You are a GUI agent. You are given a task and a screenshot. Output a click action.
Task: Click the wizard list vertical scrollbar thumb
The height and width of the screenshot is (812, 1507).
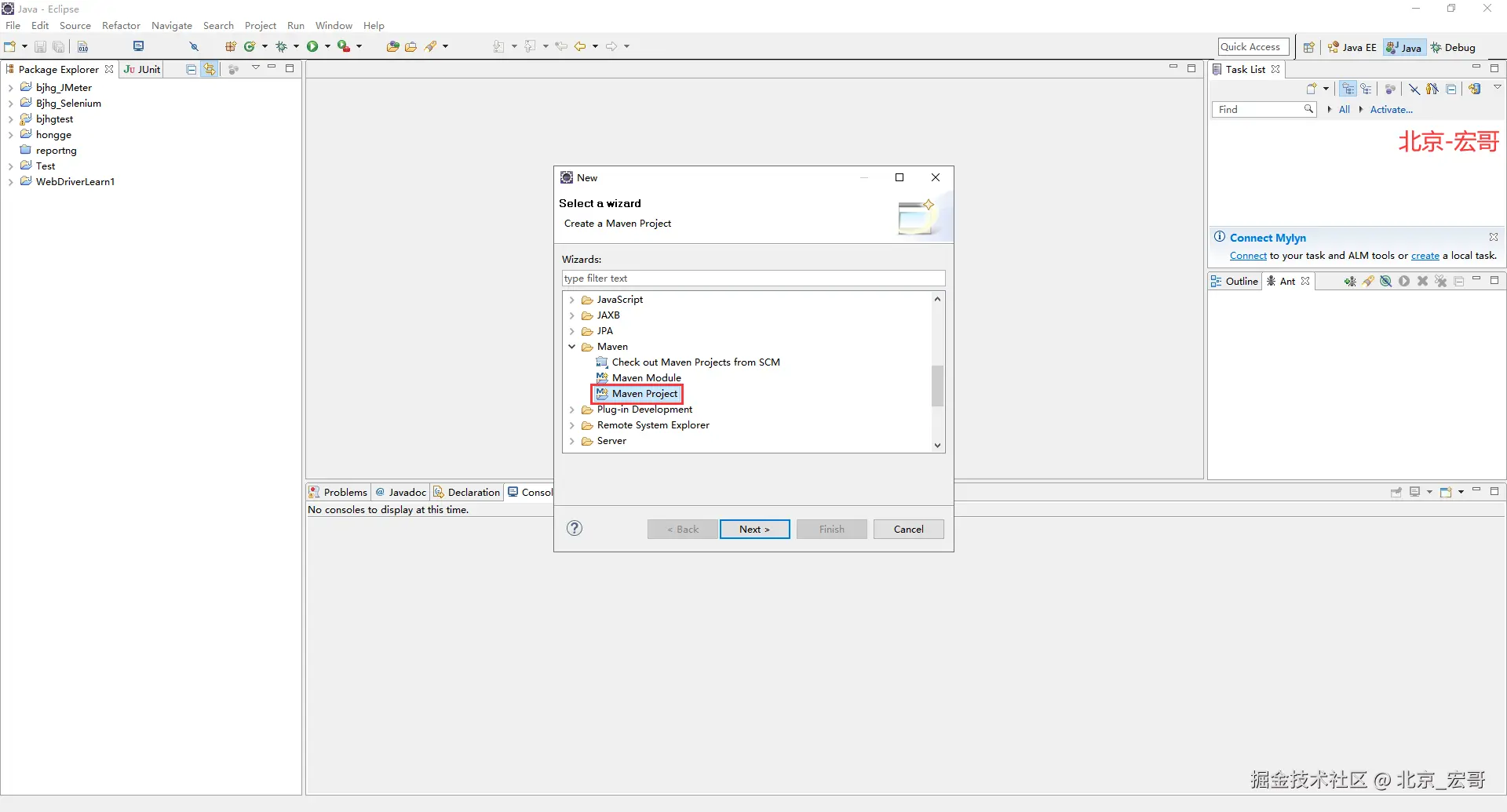[x=937, y=385]
